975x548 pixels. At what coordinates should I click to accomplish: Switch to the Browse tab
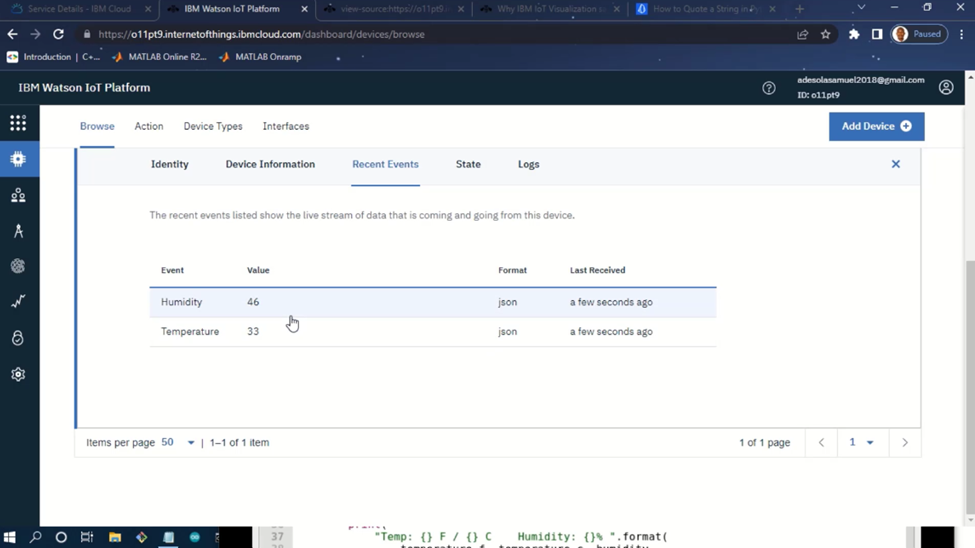pos(97,126)
